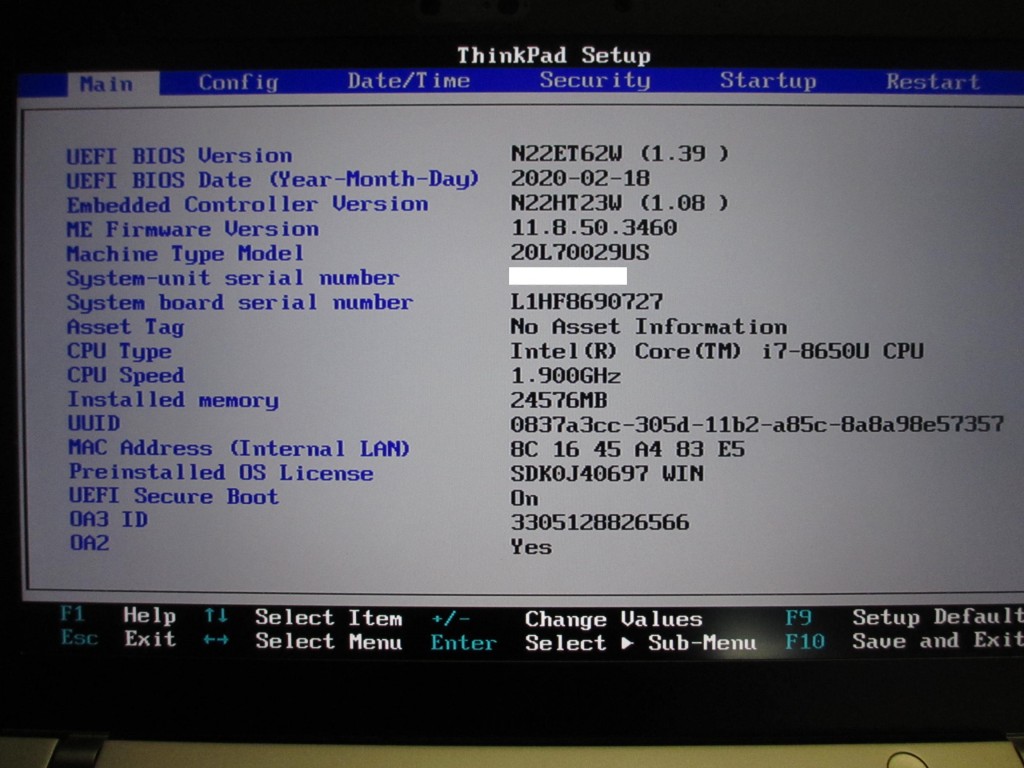Select System-unit serial number label
Viewport: 1024px width, 768px height.
pyautogui.click(x=232, y=278)
